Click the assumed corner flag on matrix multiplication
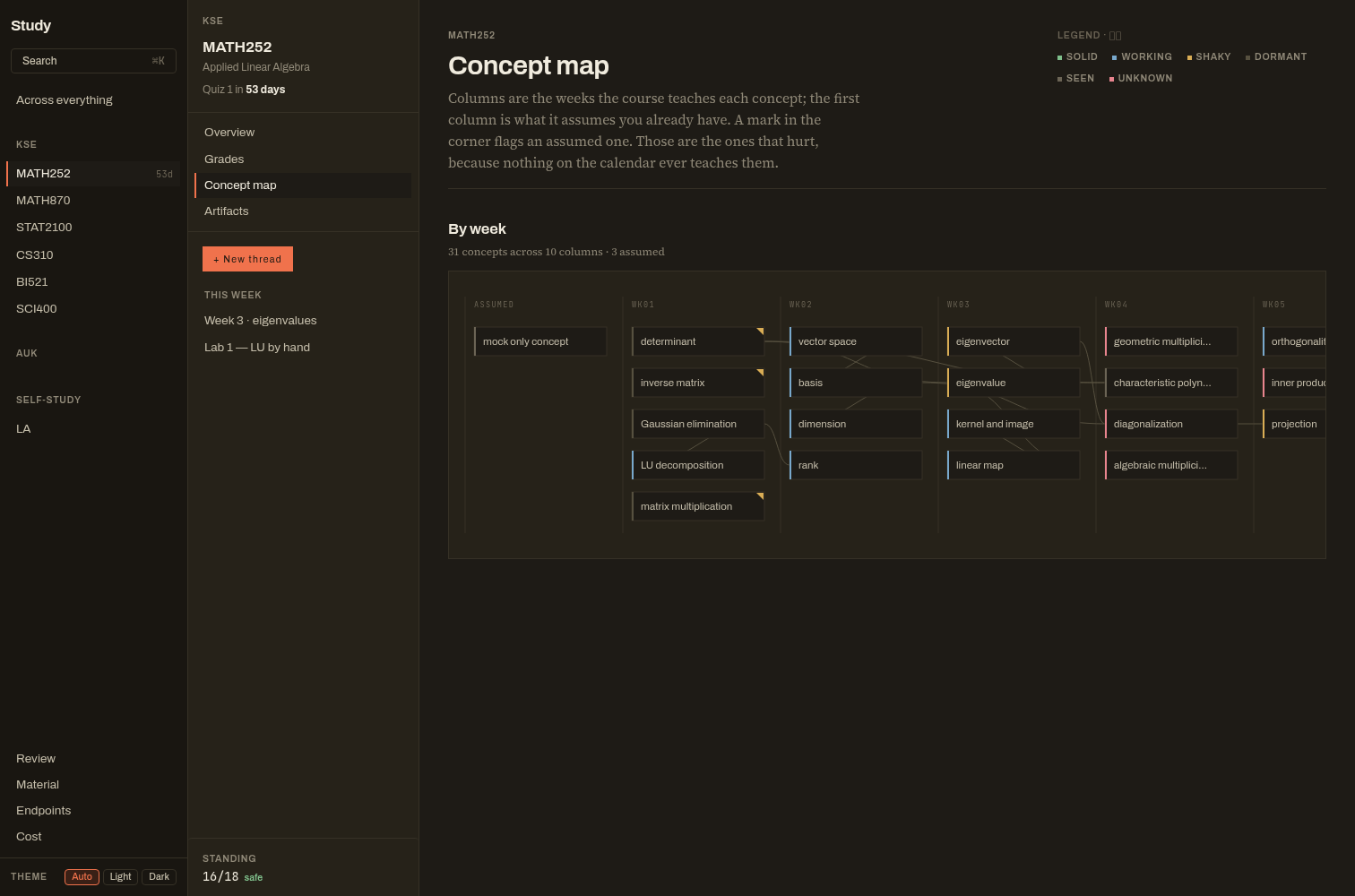This screenshot has height=896, width=1355. point(760,496)
